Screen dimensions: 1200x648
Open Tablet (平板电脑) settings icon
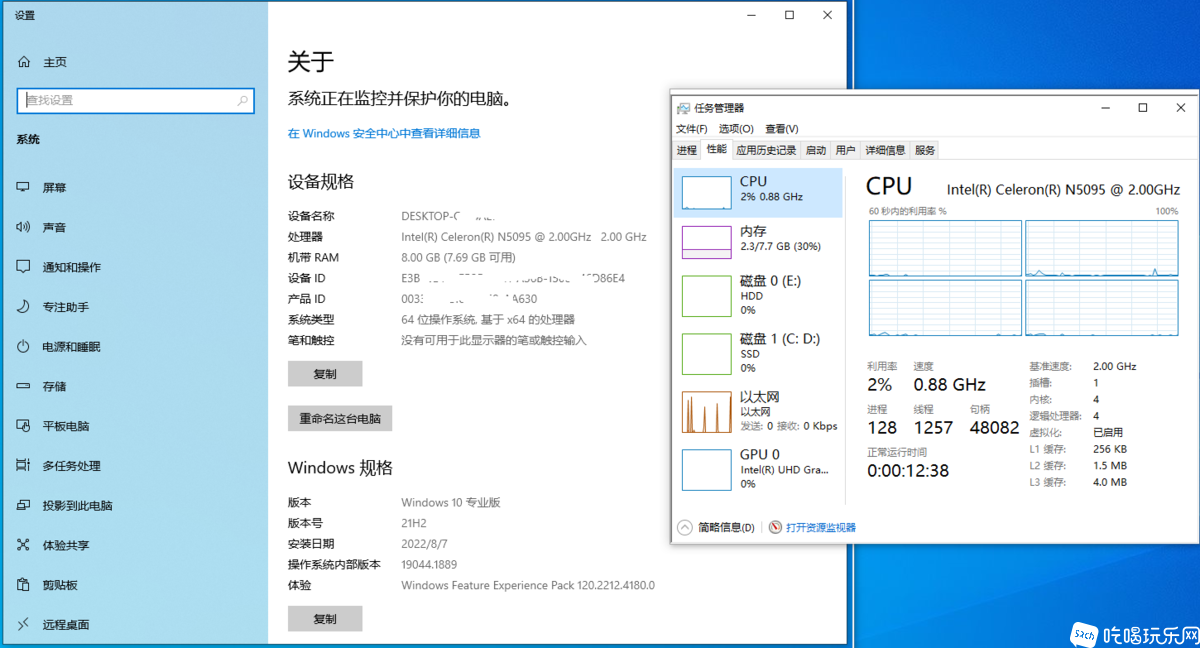(x=24, y=426)
